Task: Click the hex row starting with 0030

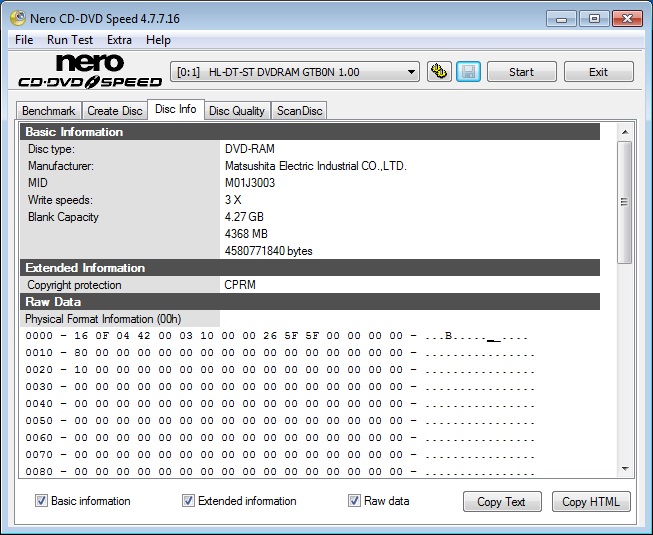Action: pyautogui.click(x=280, y=387)
